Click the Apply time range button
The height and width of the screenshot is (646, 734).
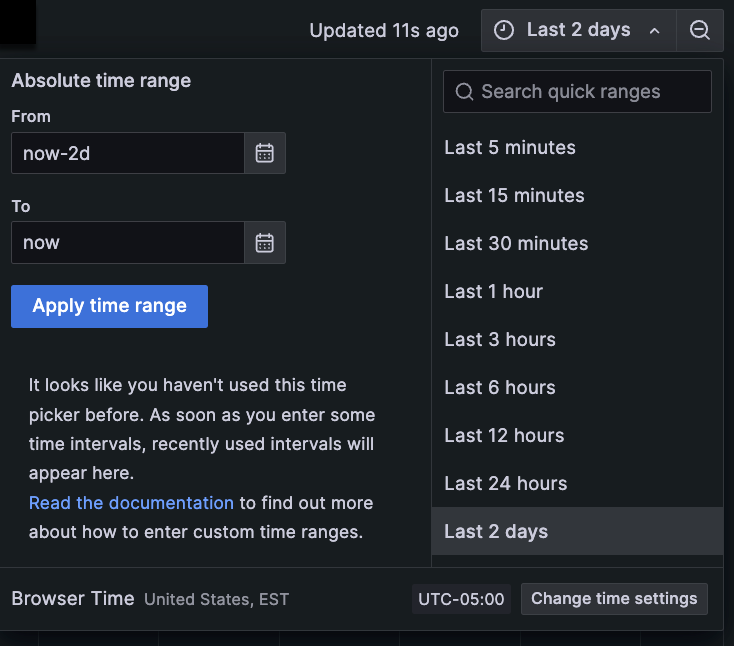109,306
